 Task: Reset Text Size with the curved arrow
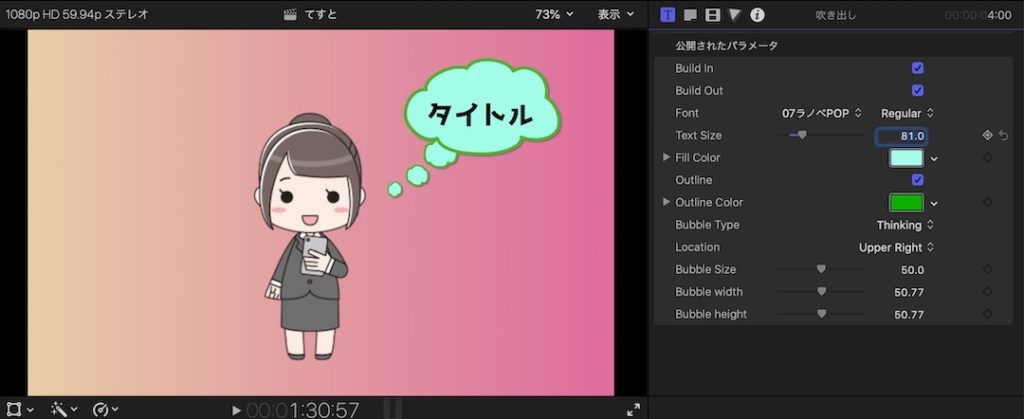point(1004,135)
